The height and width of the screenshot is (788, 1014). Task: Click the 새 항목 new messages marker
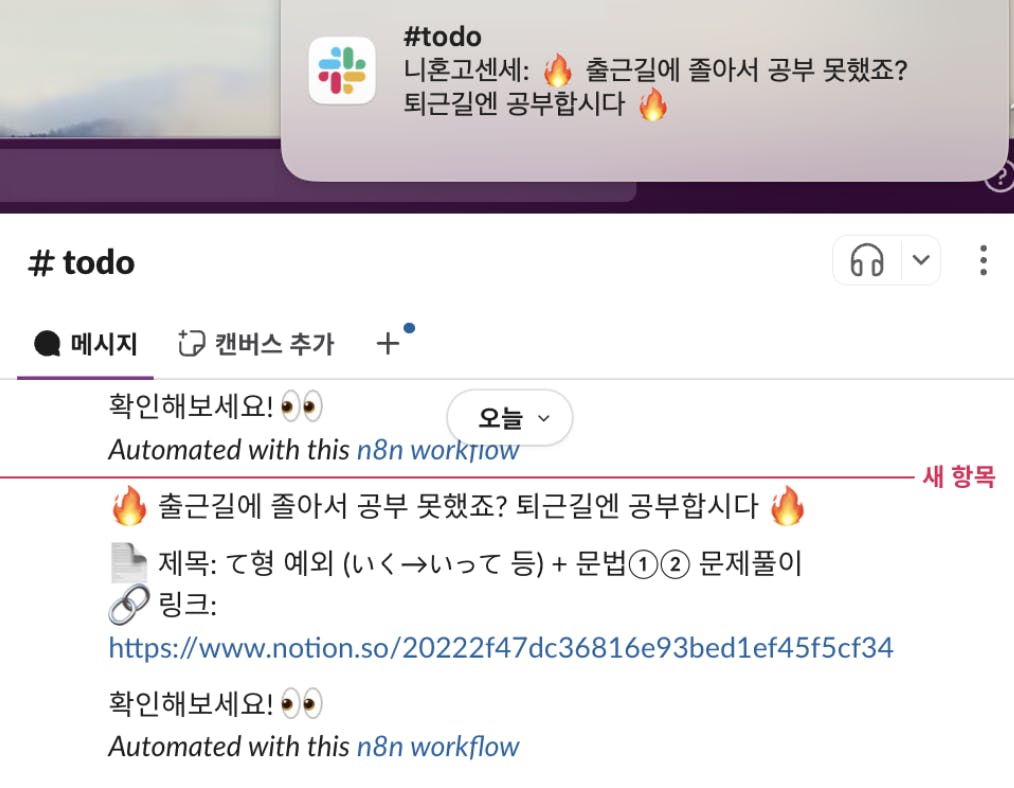958,477
